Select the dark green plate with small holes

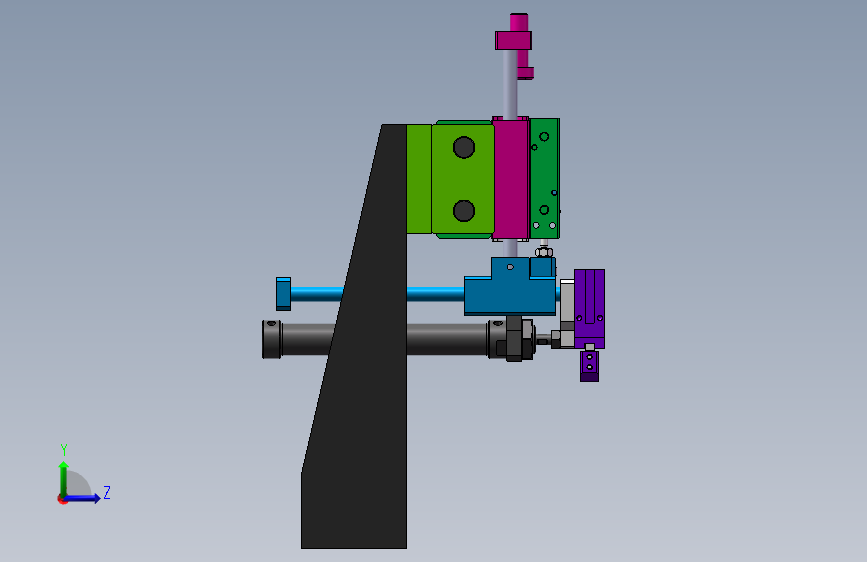click(545, 178)
